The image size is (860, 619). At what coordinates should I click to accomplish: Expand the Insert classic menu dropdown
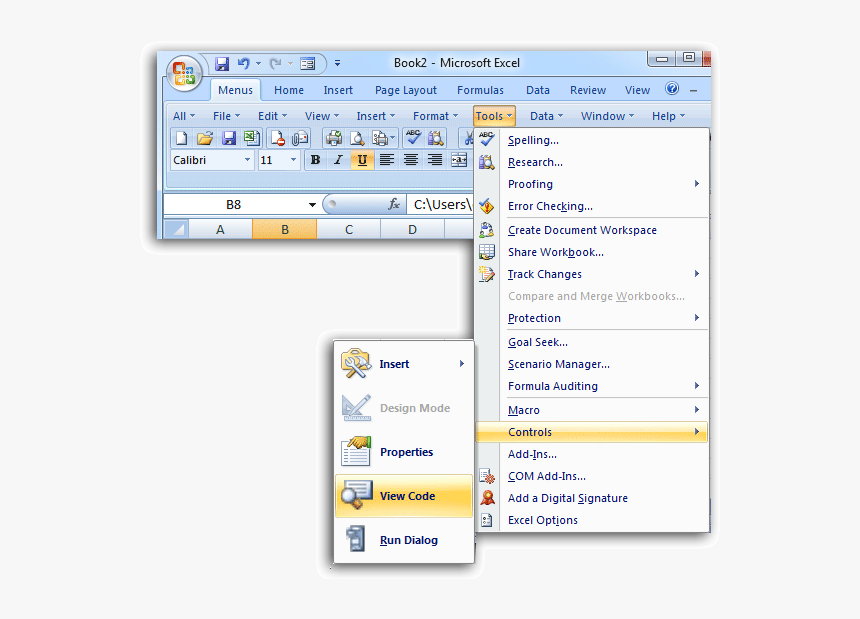point(376,116)
